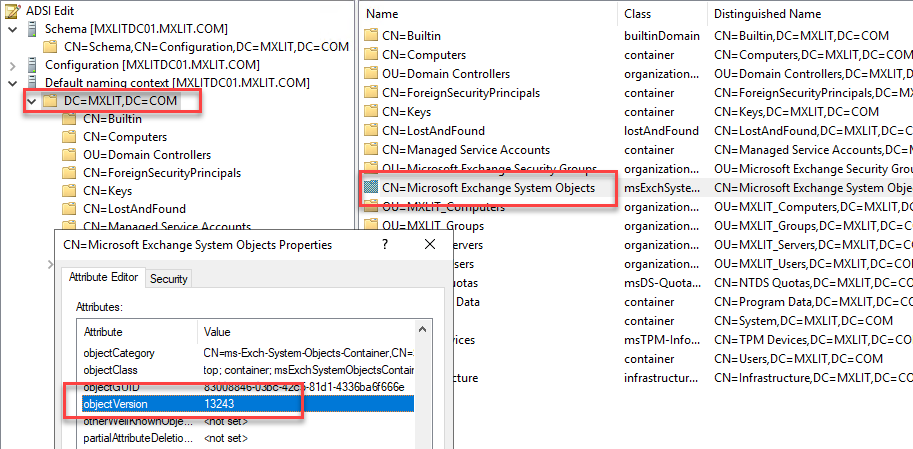Click the ADSI Edit root icon
The height and width of the screenshot is (449, 913).
click(x=12, y=11)
